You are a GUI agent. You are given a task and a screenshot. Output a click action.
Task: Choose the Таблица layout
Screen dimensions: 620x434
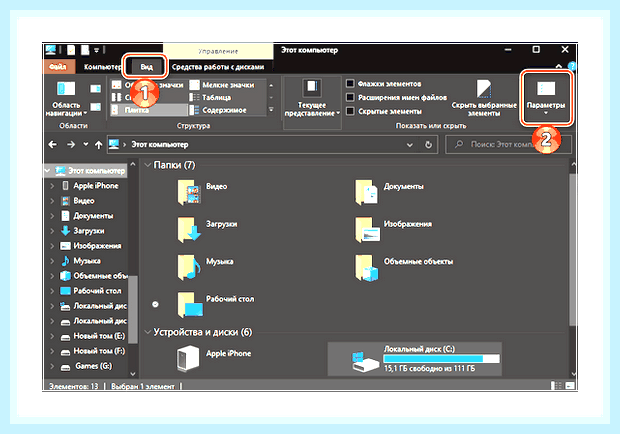pyautogui.click(x=210, y=97)
